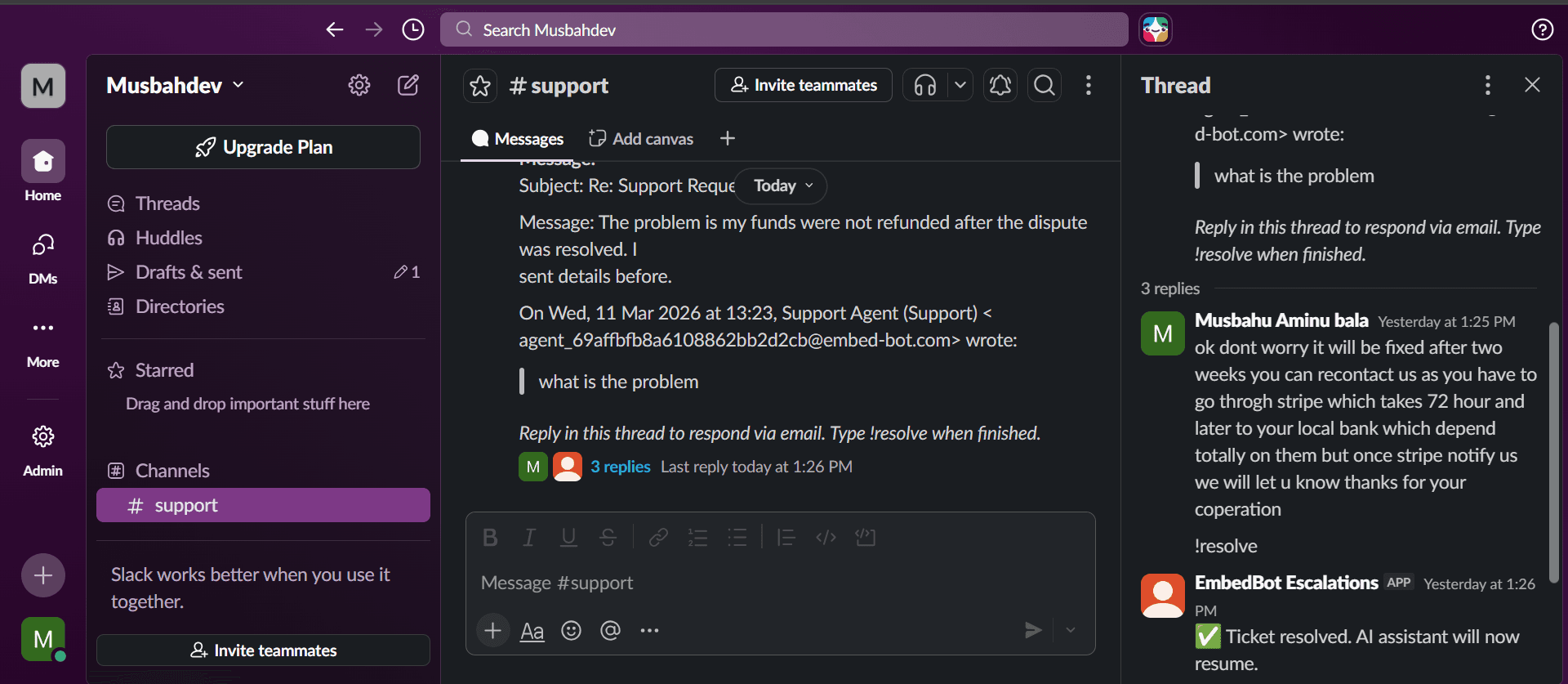
Task: Expand the Musbahdev workspace menu
Action: (x=174, y=84)
